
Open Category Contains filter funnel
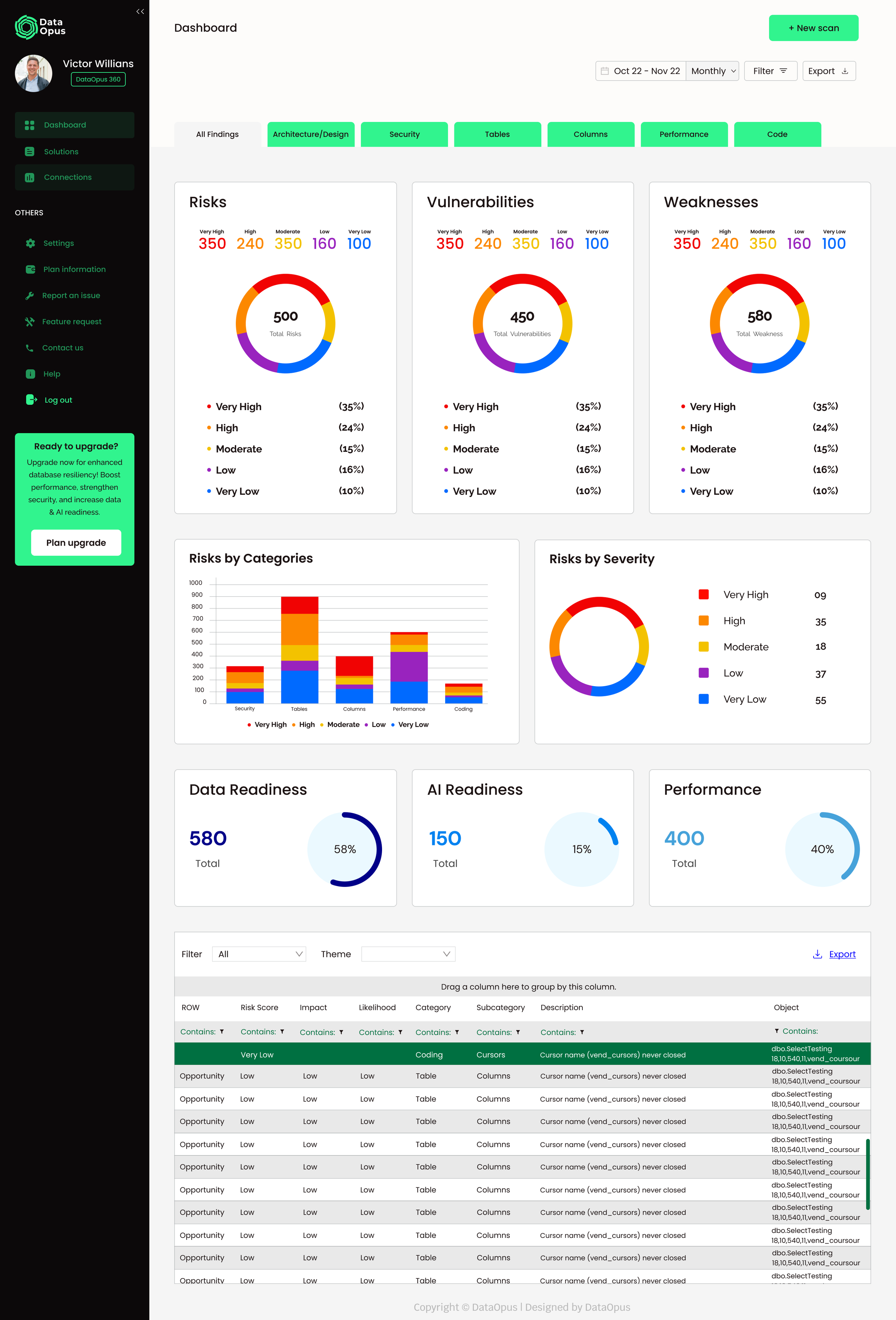pos(457,1032)
